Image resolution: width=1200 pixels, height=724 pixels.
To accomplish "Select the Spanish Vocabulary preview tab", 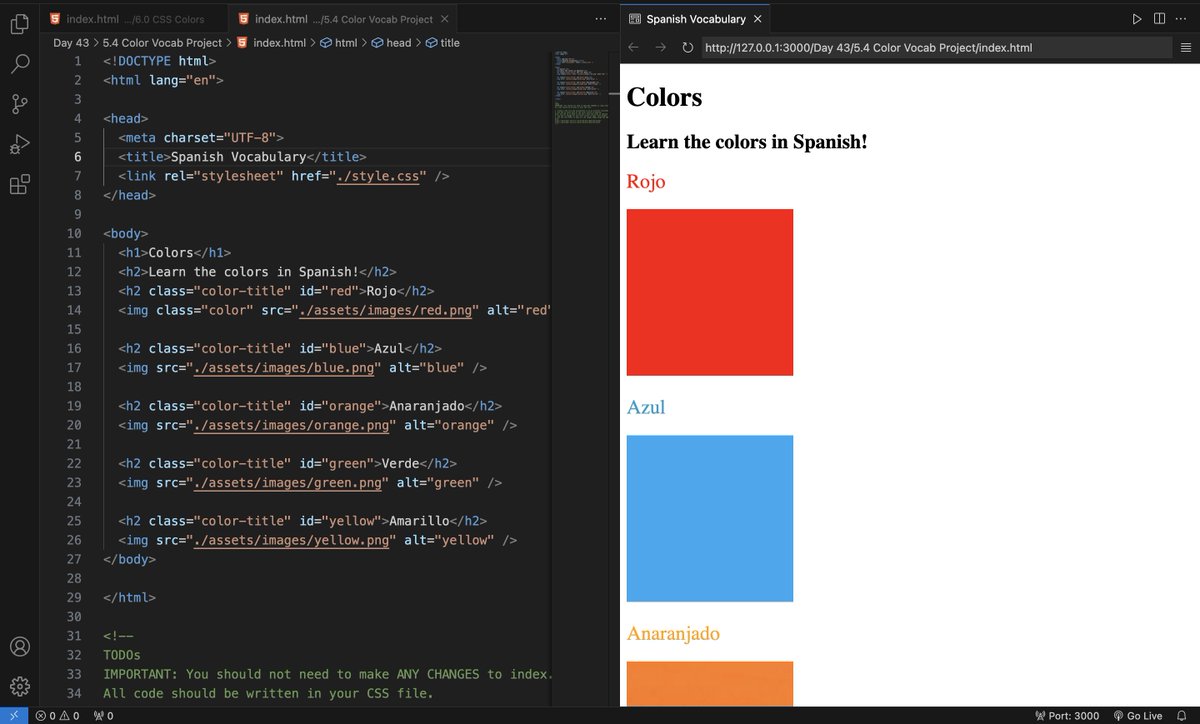I will coord(696,19).
